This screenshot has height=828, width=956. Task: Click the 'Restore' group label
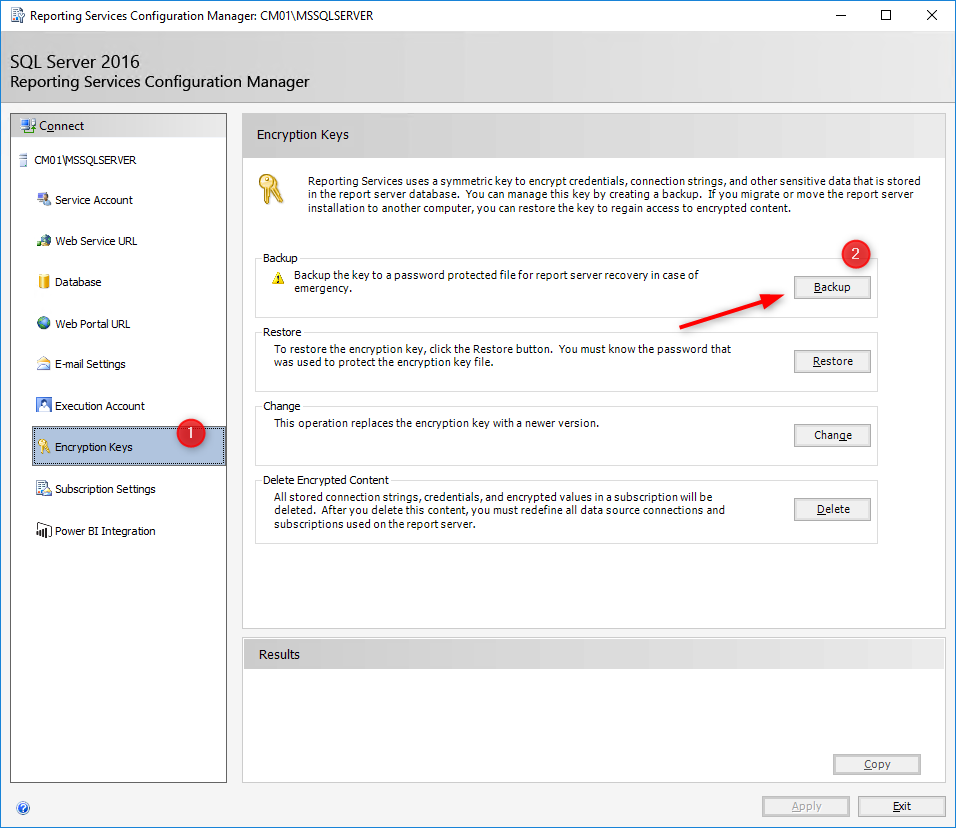tap(282, 332)
